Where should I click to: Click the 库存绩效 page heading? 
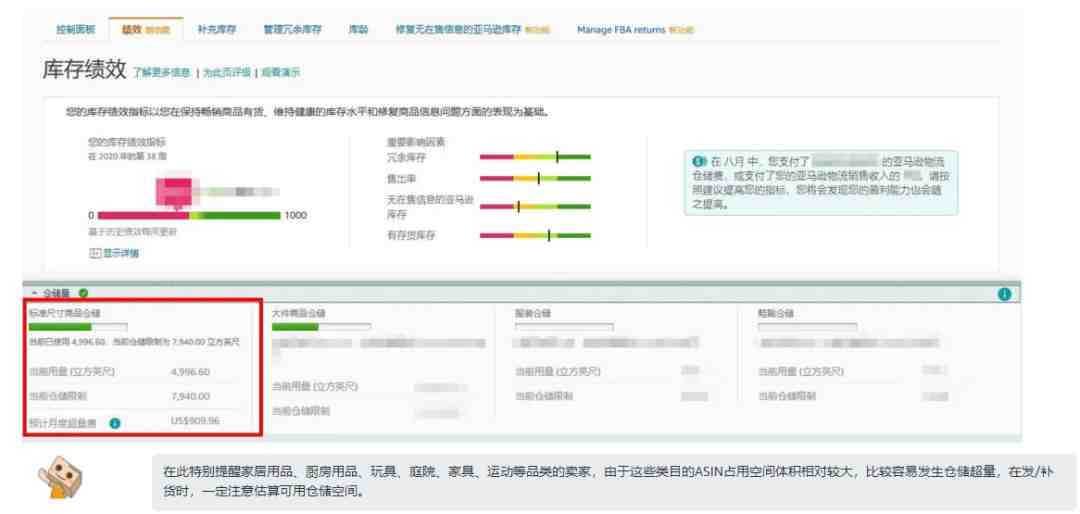(85, 70)
